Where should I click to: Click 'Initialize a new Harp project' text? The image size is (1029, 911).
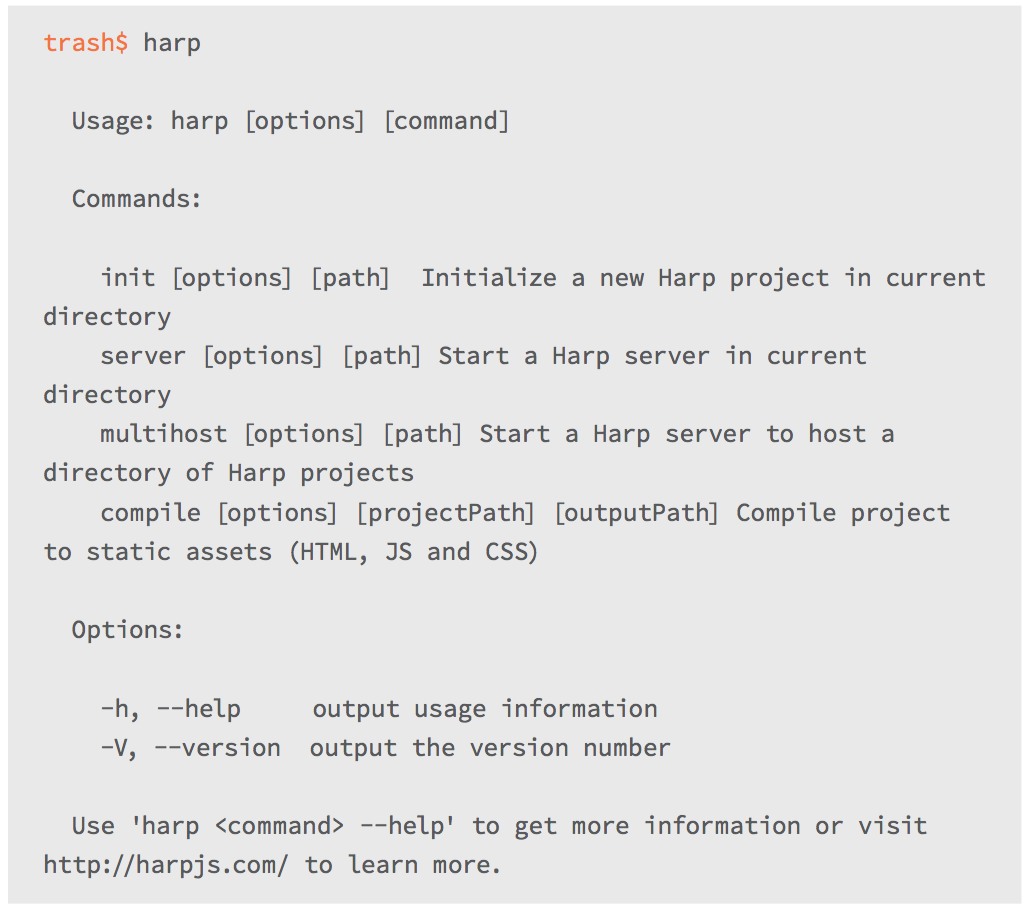625,278
